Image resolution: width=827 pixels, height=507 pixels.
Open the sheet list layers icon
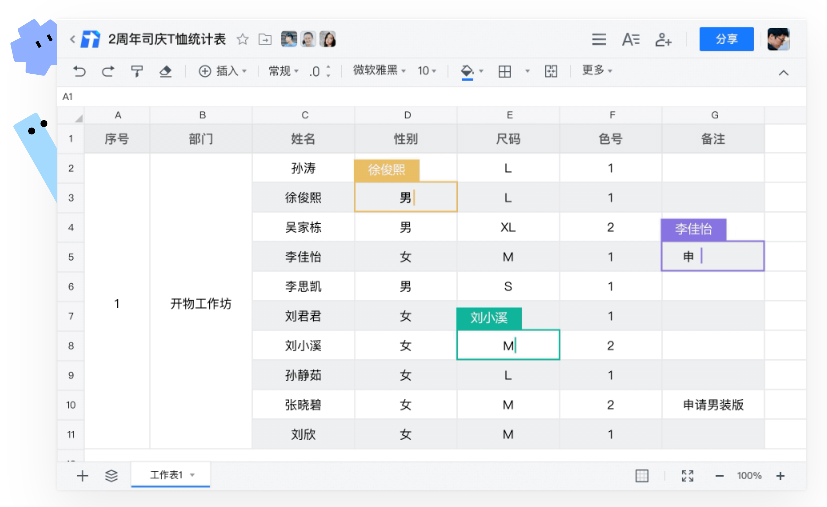(111, 476)
